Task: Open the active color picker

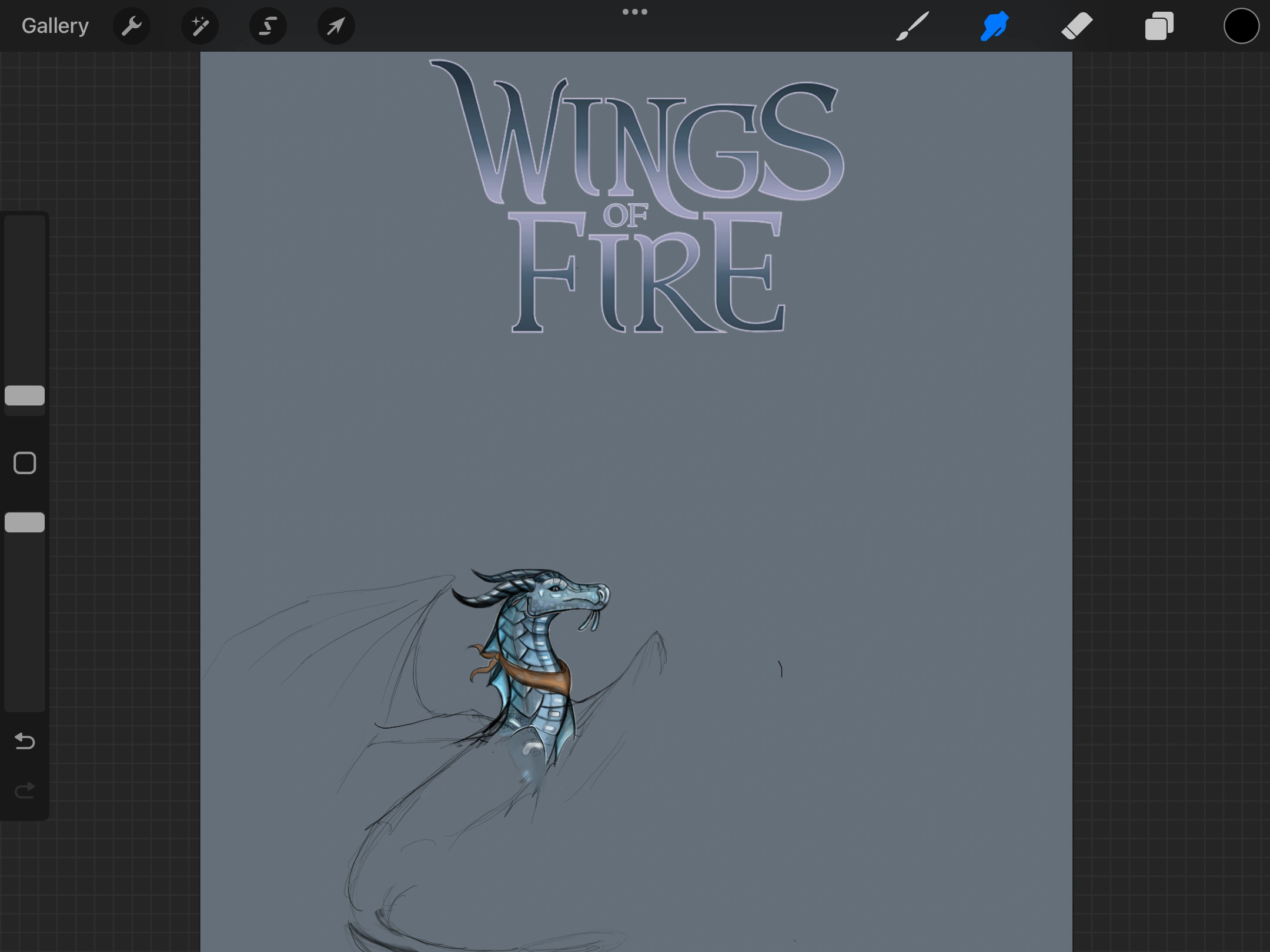Action: [x=1241, y=25]
